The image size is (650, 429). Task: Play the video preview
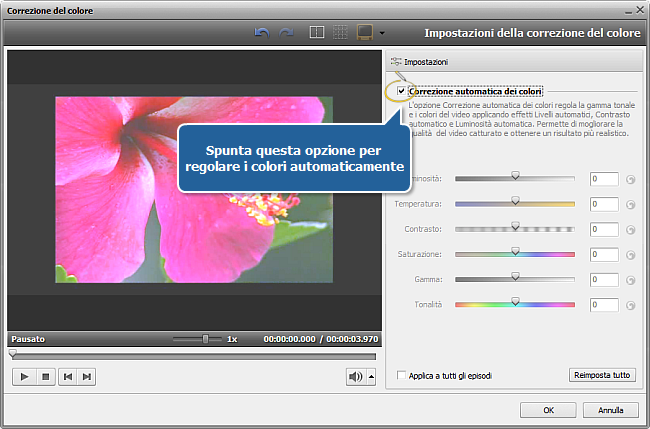pos(24,376)
